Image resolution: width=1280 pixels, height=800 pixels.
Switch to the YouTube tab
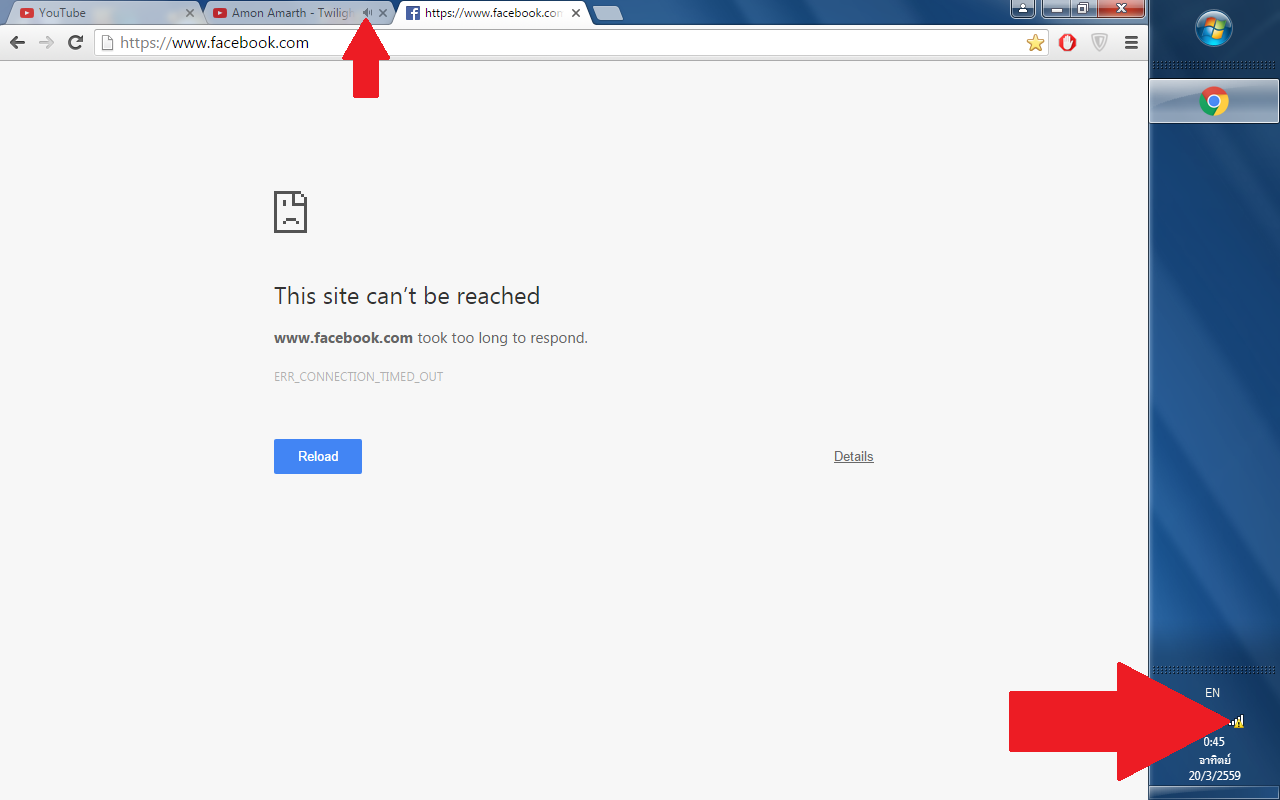105,13
